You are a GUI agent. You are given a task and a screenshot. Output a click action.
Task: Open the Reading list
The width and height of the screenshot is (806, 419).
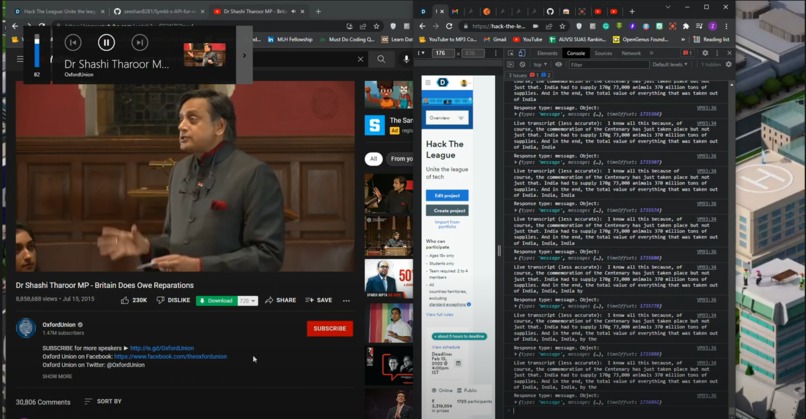[x=711, y=39]
